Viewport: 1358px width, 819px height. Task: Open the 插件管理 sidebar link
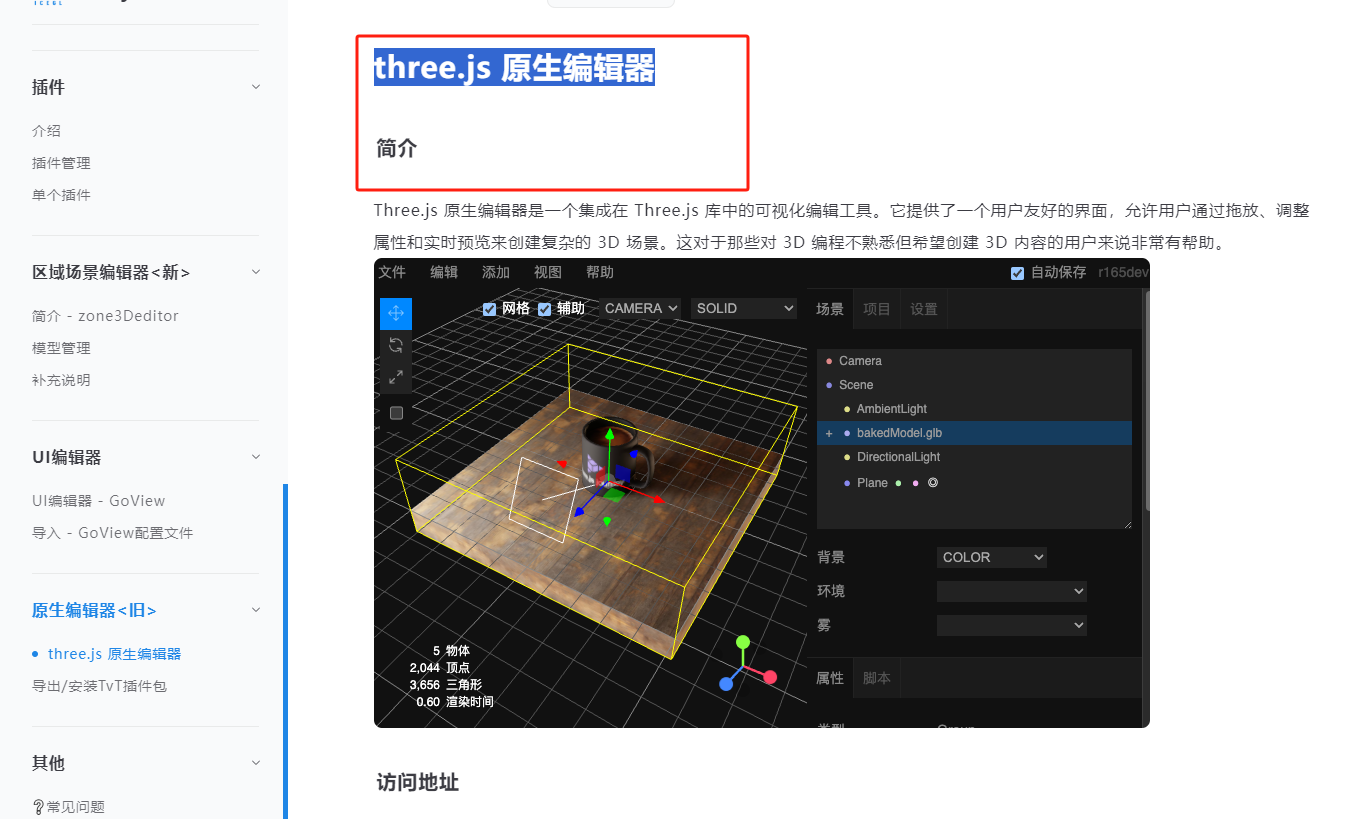(x=61, y=163)
